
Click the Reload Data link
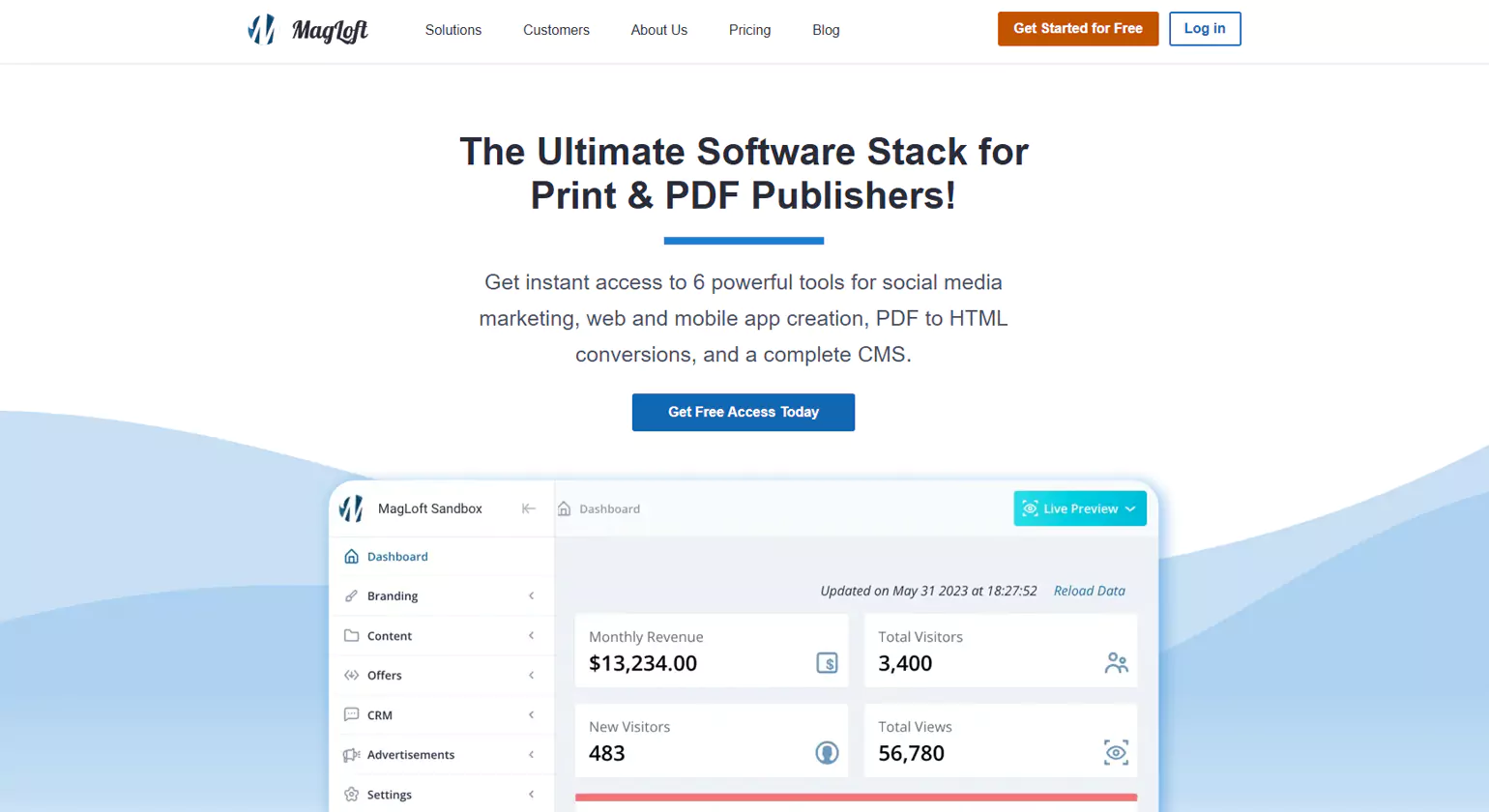1089,591
